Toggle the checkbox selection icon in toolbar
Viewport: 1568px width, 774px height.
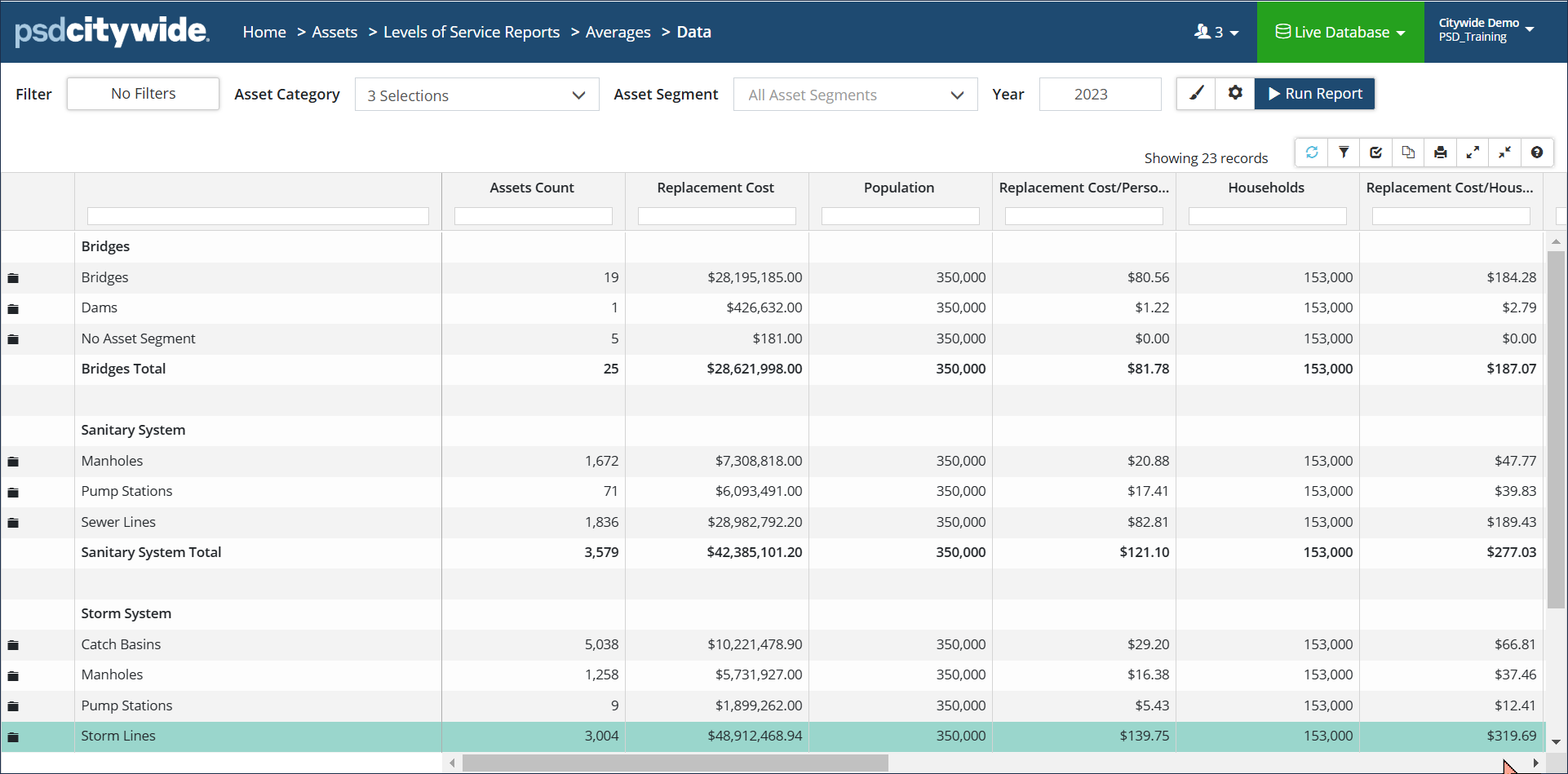tap(1376, 153)
